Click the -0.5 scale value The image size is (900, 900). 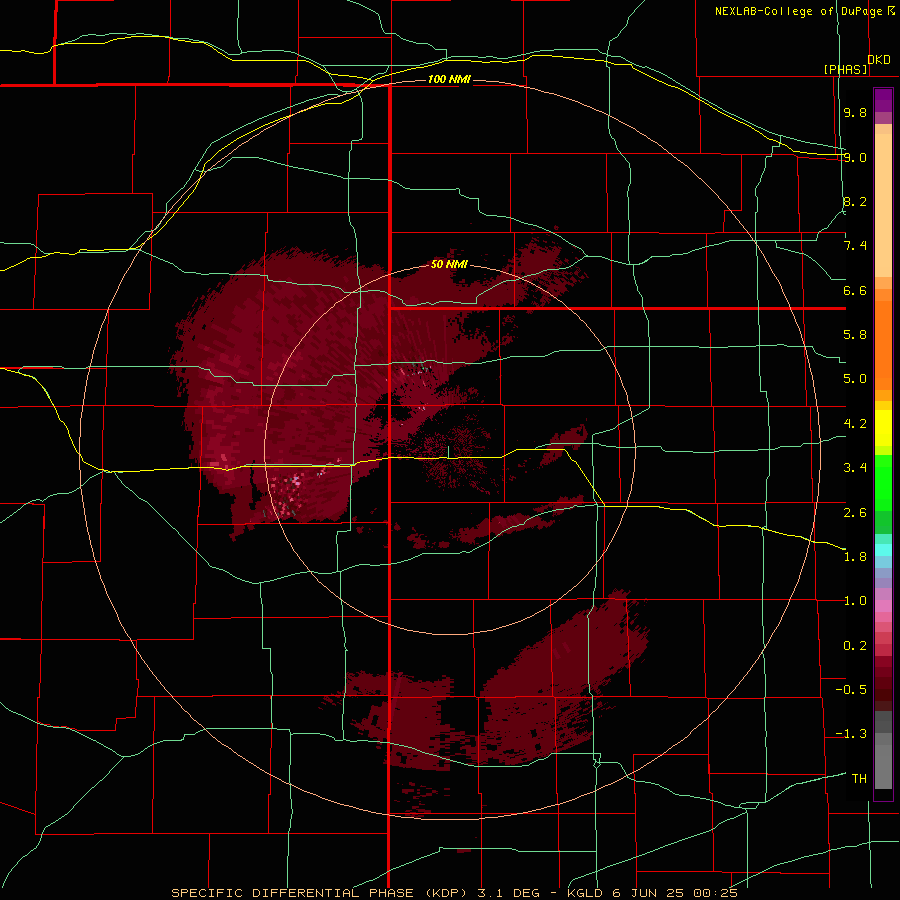851,690
